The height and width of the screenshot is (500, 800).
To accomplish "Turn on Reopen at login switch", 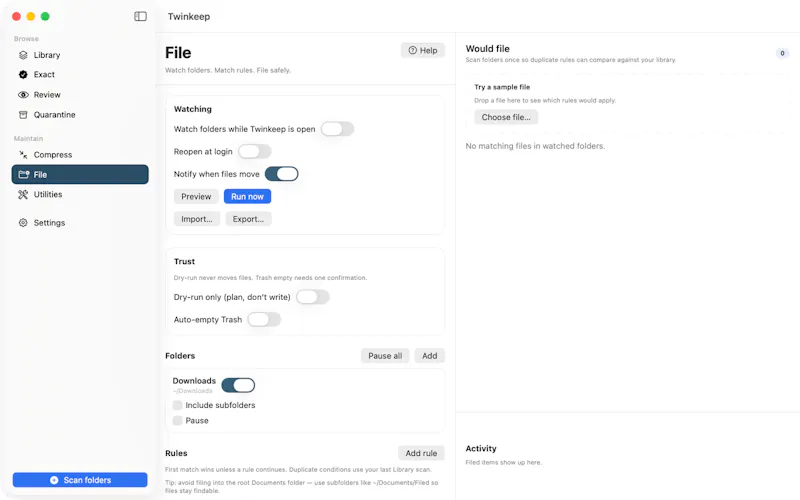I will tap(255, 152).
